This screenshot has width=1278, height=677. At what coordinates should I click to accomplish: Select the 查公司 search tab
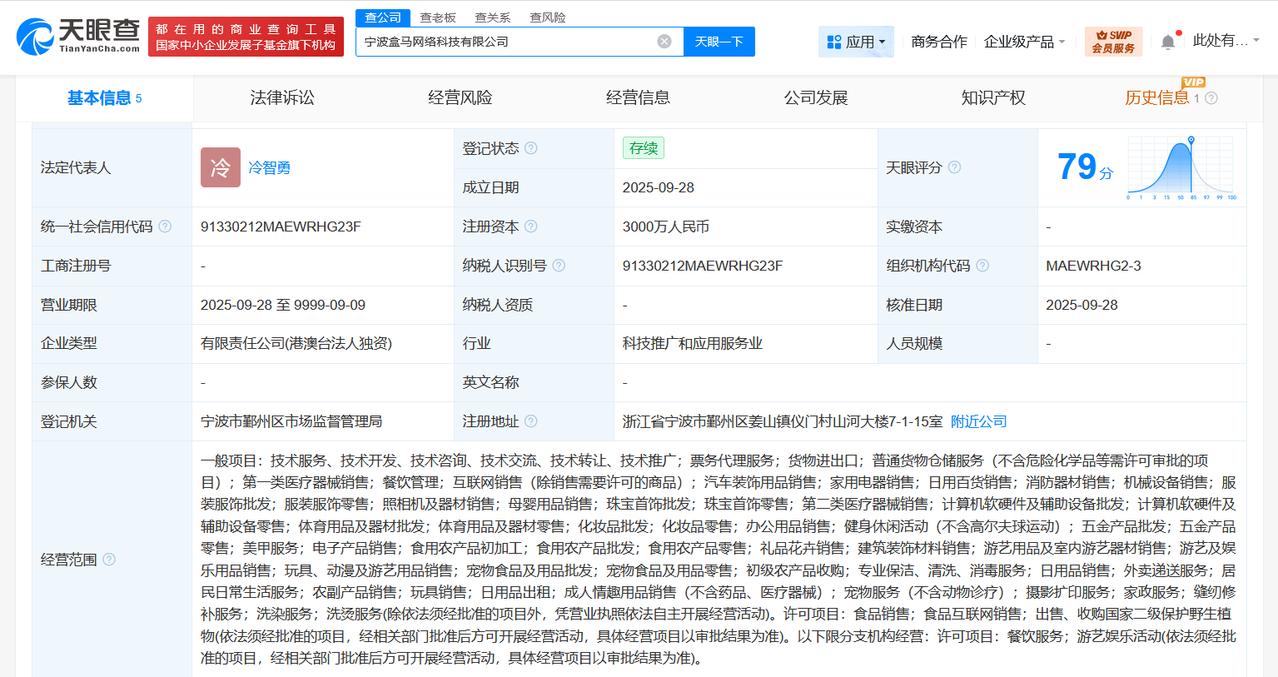383,17
